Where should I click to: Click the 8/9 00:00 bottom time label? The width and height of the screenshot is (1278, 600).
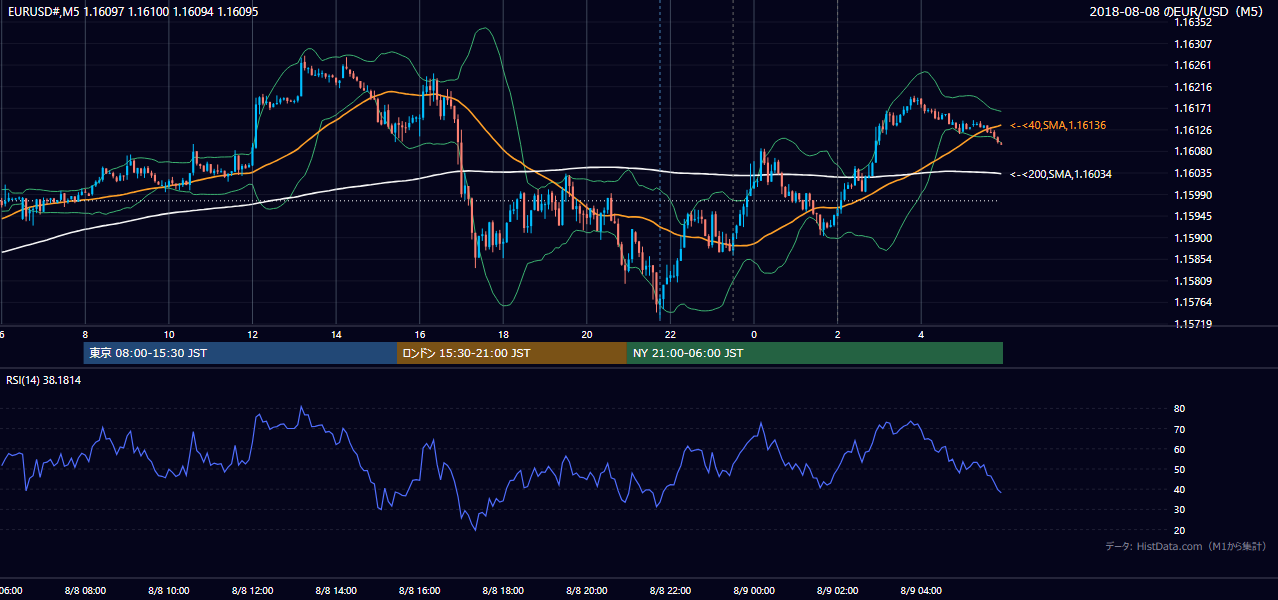754,590
